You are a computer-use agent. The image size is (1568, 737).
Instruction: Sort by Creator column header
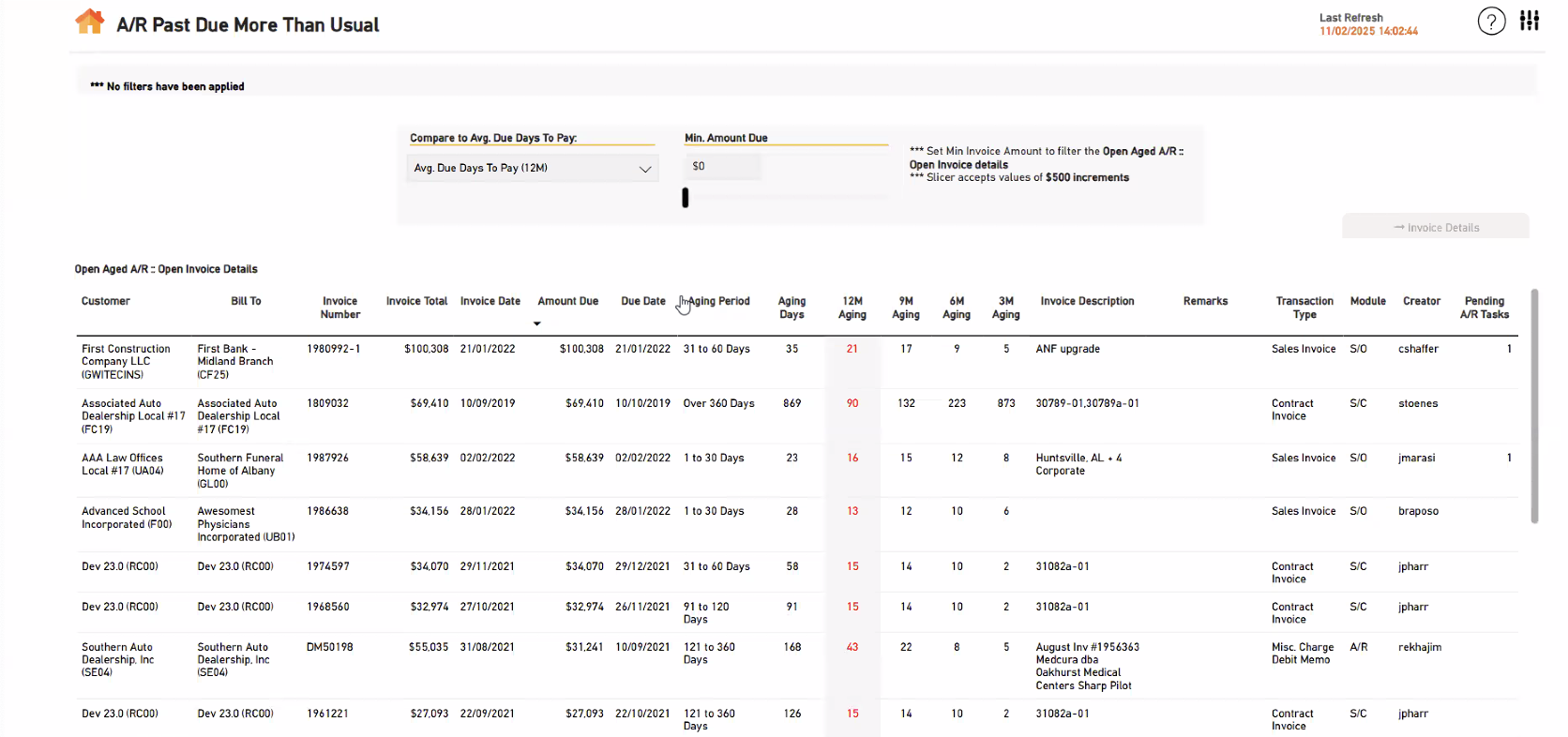[x=1422, y=301]
